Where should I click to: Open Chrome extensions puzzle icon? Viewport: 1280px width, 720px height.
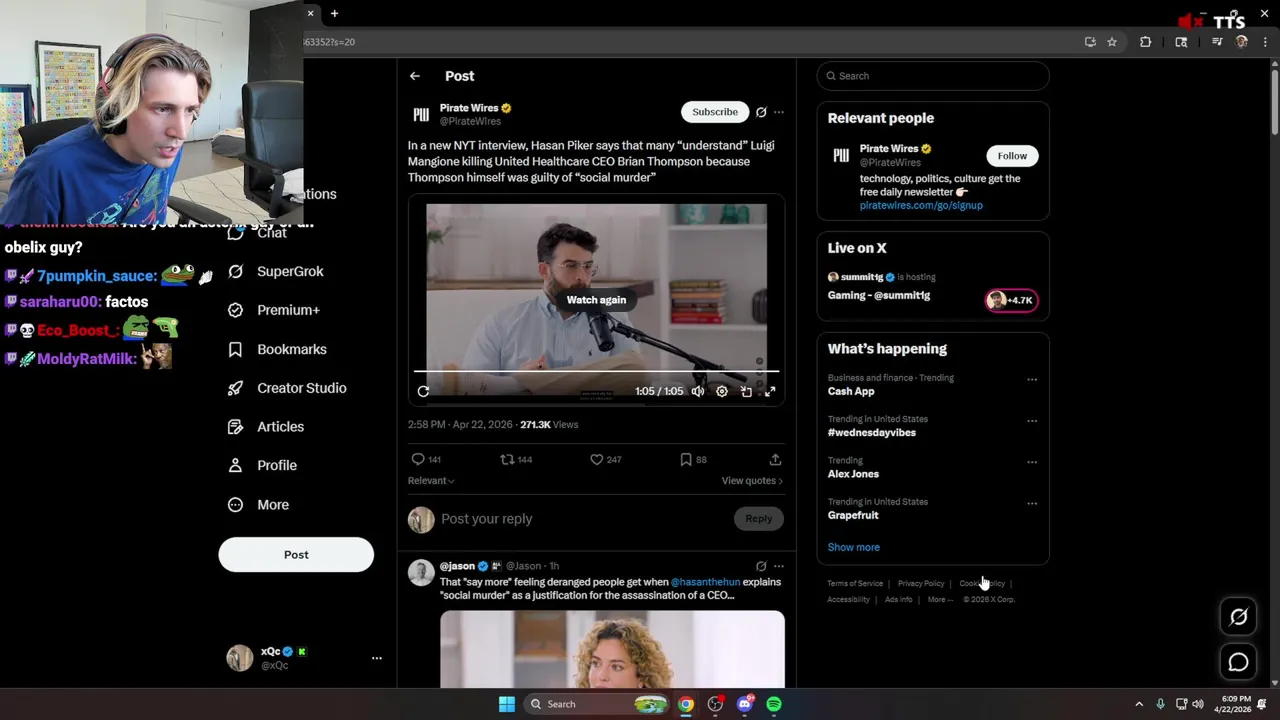(x=1146, y=42)
